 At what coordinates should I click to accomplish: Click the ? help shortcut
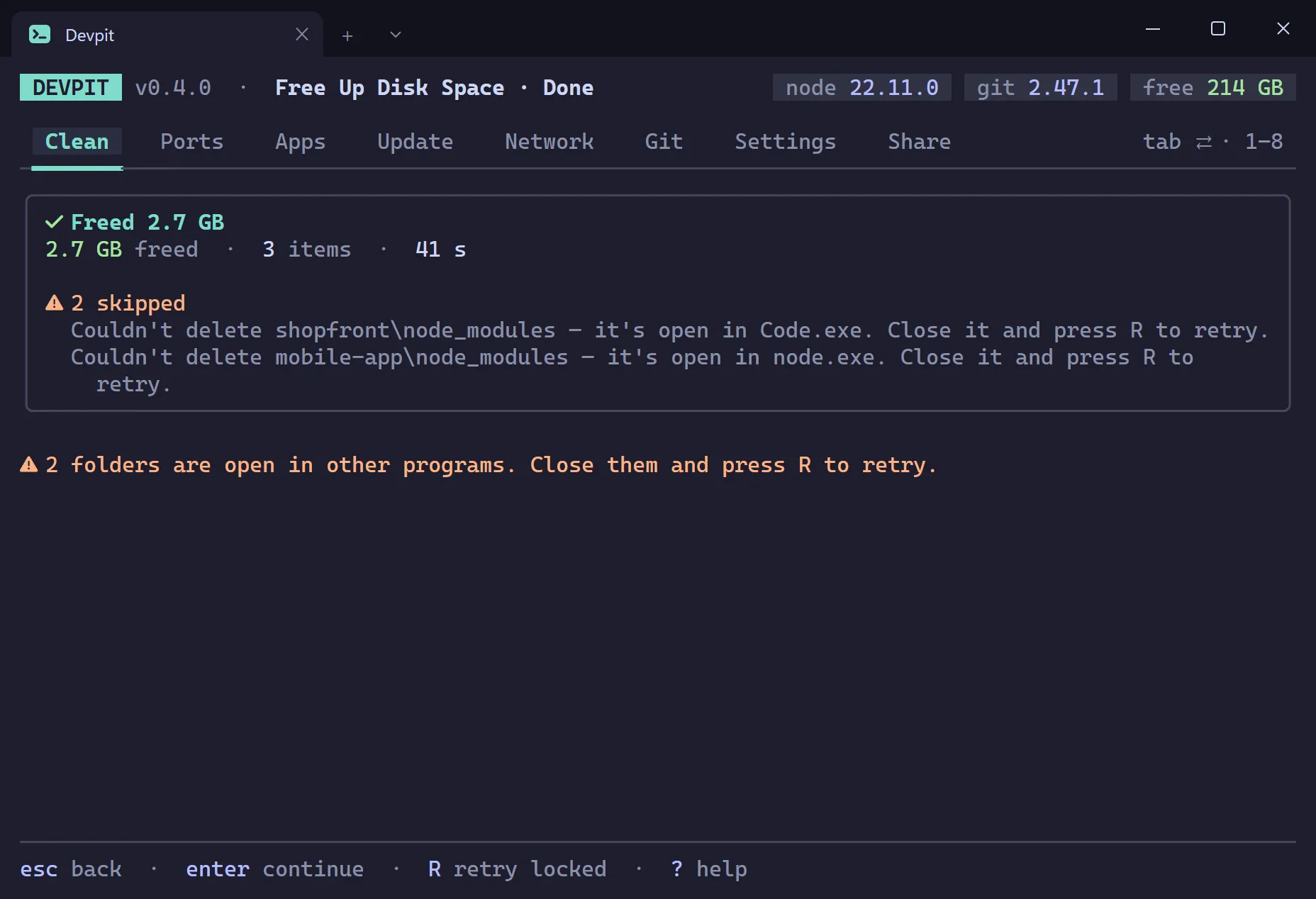[x=709, y=869]
